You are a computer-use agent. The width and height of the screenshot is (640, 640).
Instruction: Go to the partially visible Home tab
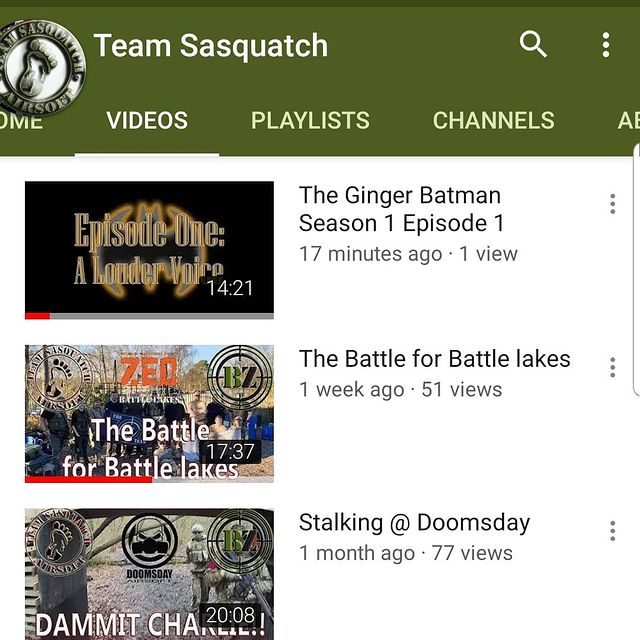(21, 120)
